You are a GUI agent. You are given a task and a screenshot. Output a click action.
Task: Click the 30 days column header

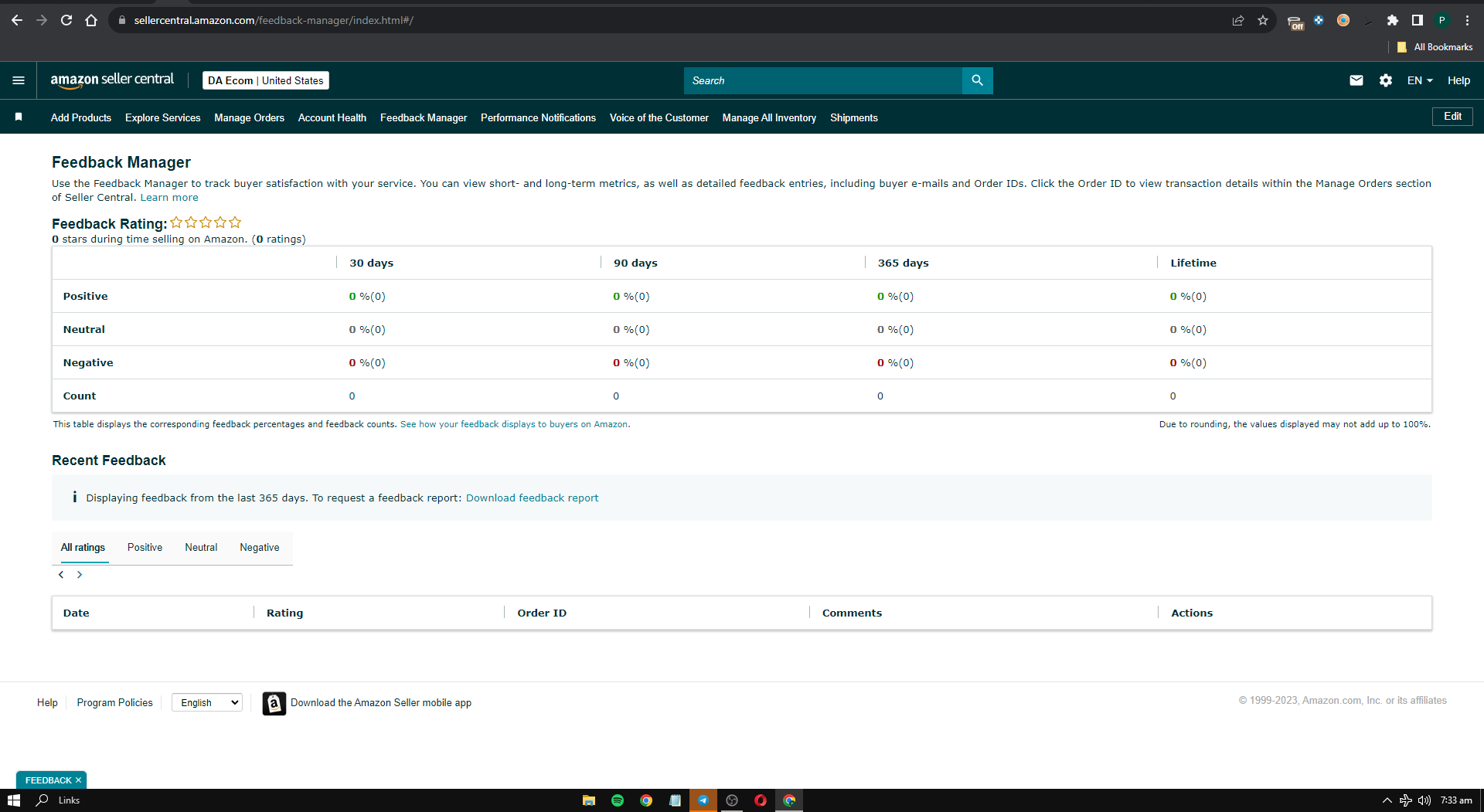click(x=371, y=263)
